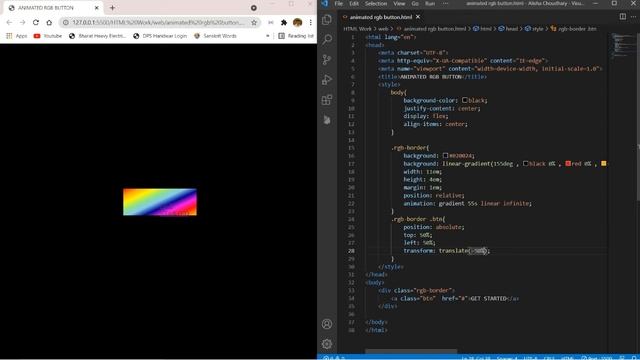Open the Run menu
Screen dimensions: 640x360
tap(430, 3)
